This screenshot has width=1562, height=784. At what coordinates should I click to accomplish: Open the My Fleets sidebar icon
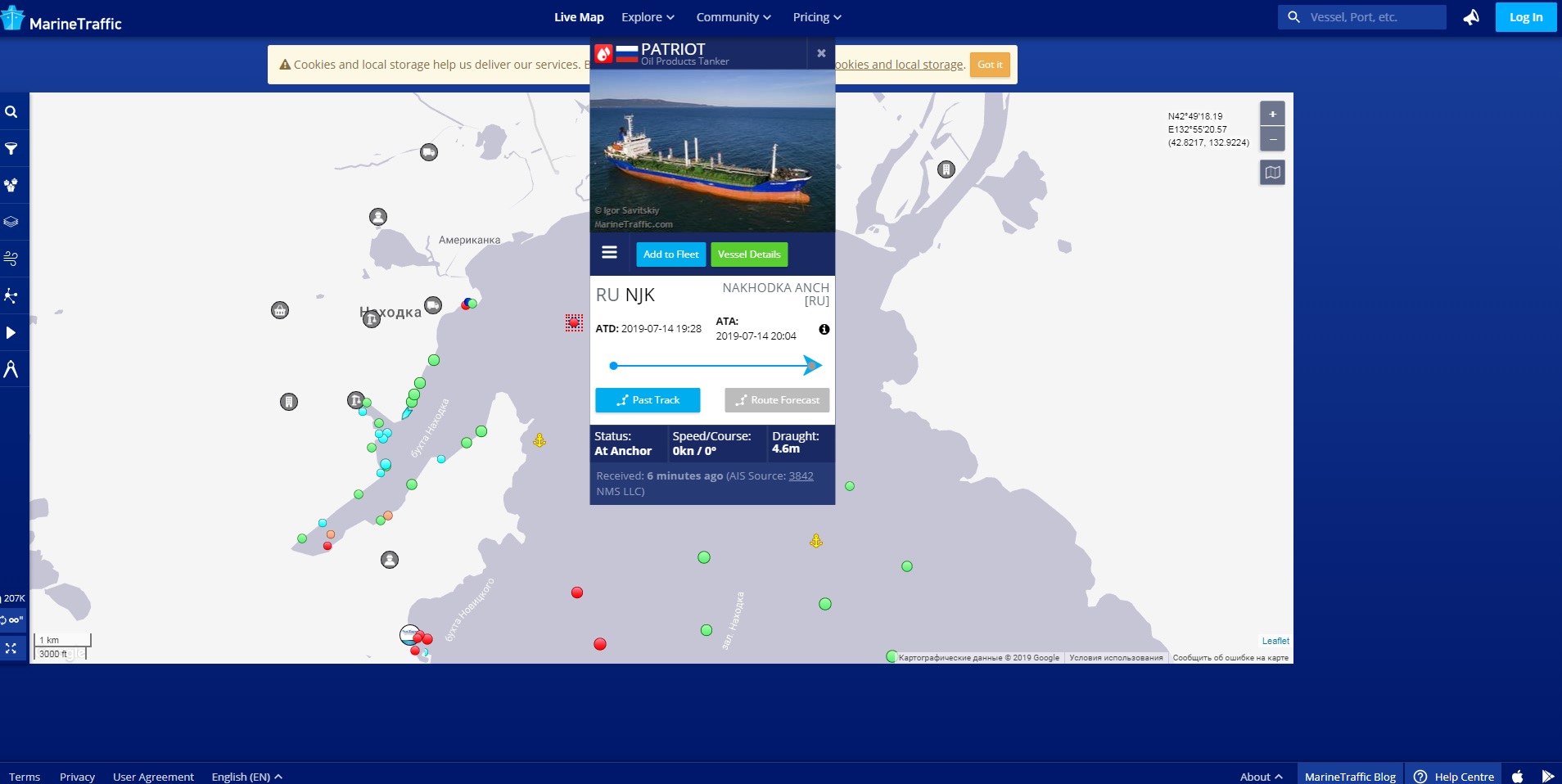click(x=11, y=186)
